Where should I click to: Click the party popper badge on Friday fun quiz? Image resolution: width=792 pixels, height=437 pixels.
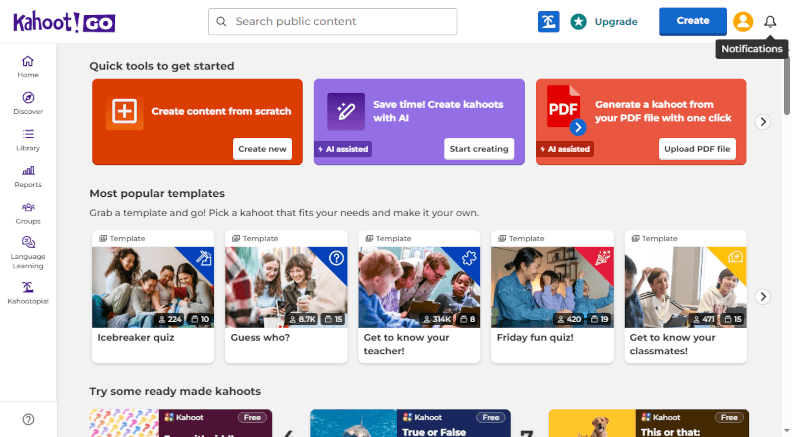(x=603, y=258)
